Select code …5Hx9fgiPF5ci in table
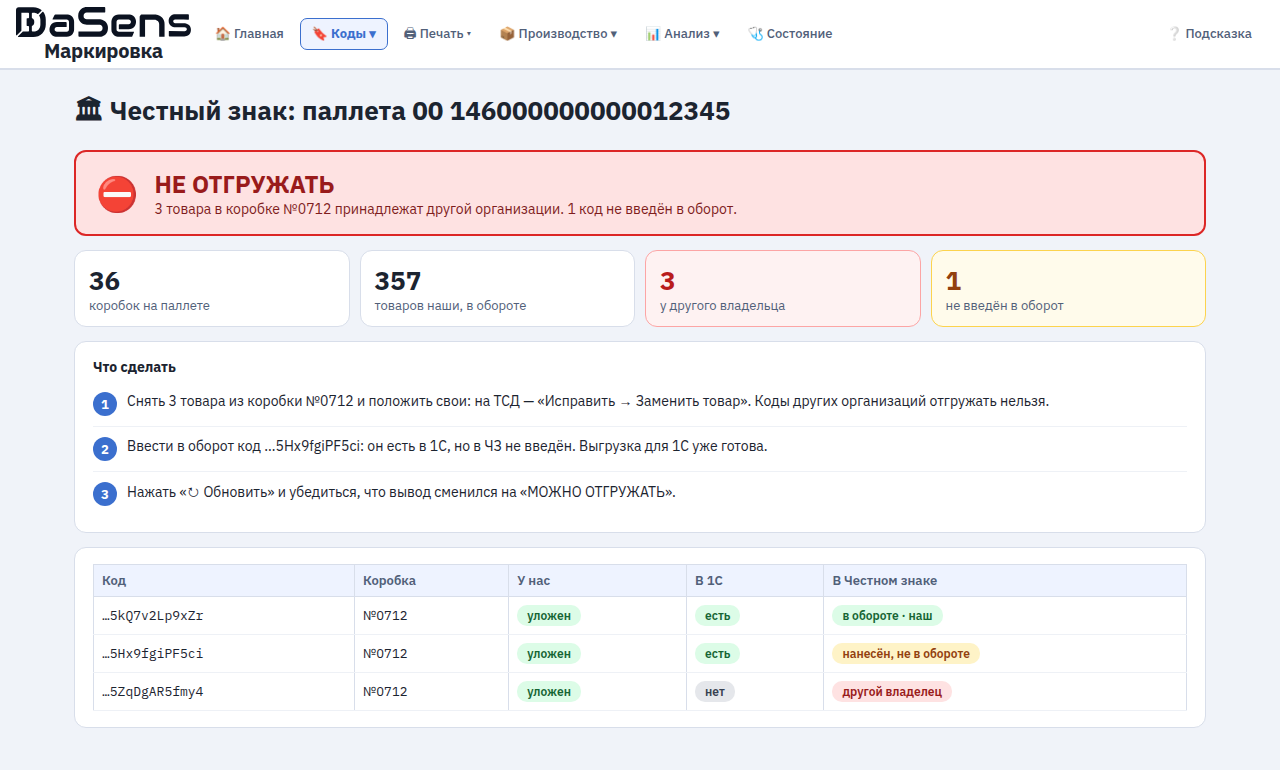 point(153,654)
